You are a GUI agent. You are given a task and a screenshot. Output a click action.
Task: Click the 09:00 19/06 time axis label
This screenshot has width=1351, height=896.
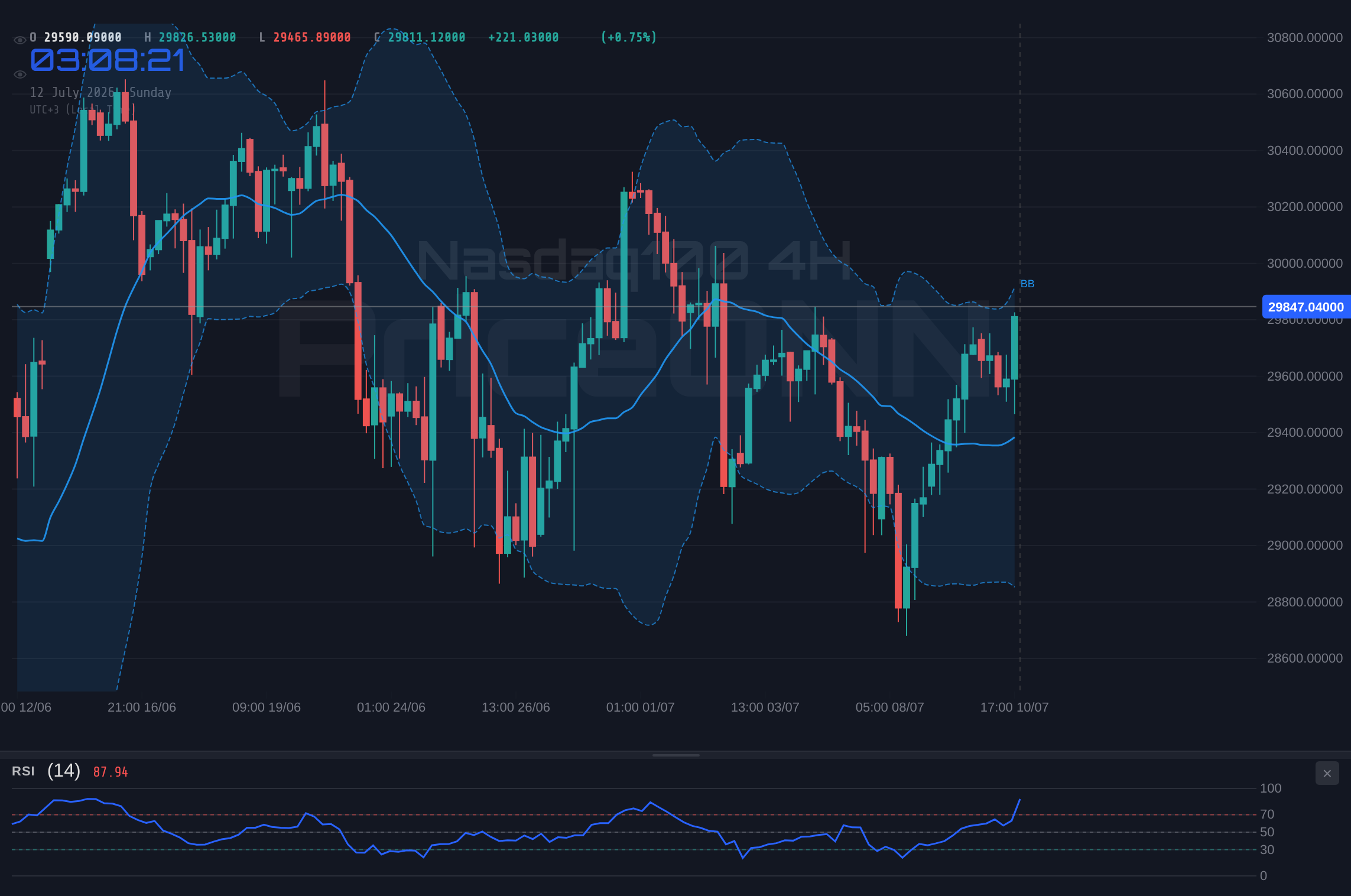[x=267, y=707]
